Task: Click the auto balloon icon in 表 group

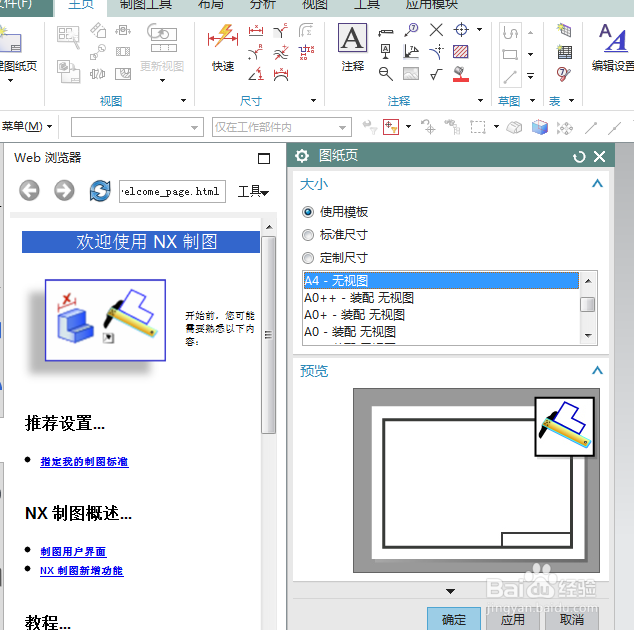Action: coord(563,74)
